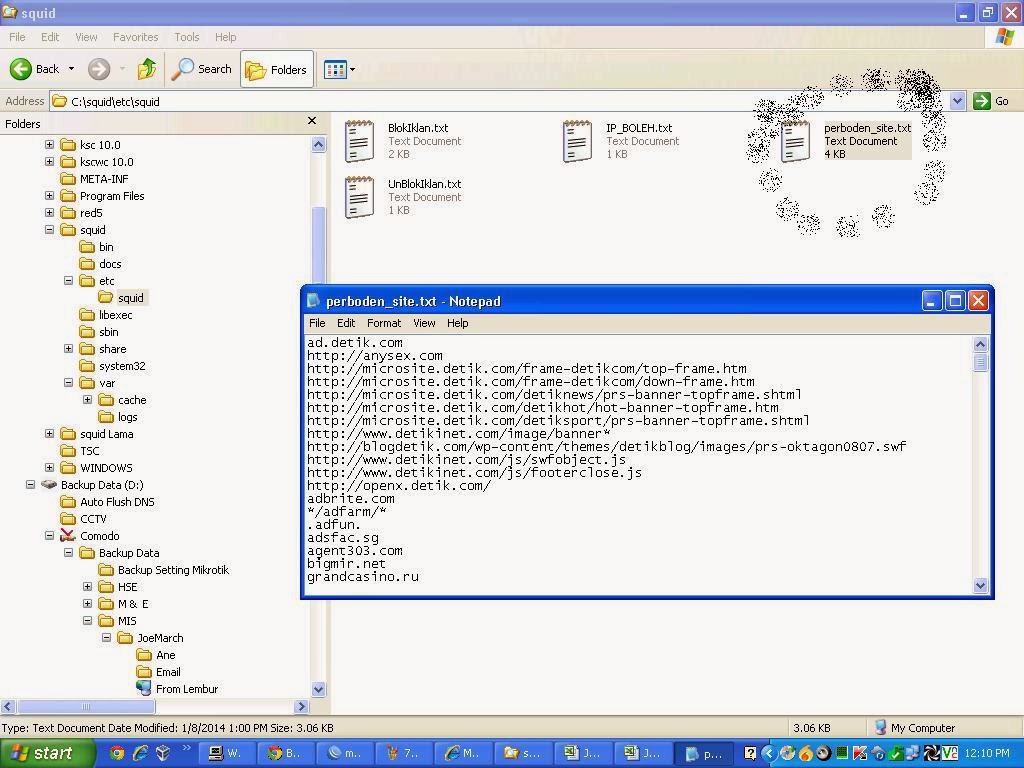This screenshot has height=768, width=1024.
Task: Launch Internet Explorer from quick launch
Action: pos(140,754)
